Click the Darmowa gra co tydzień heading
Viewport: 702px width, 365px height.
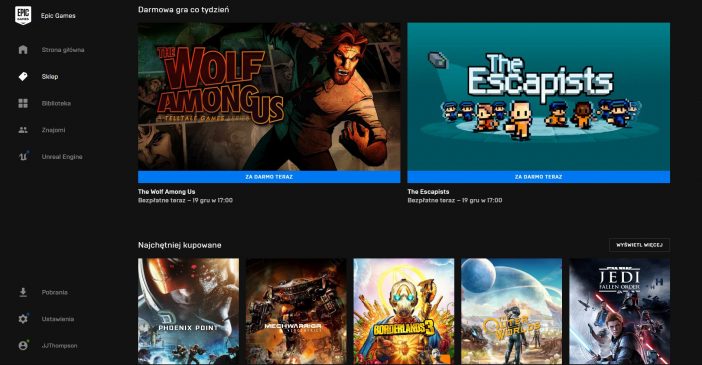pos(184,9)
